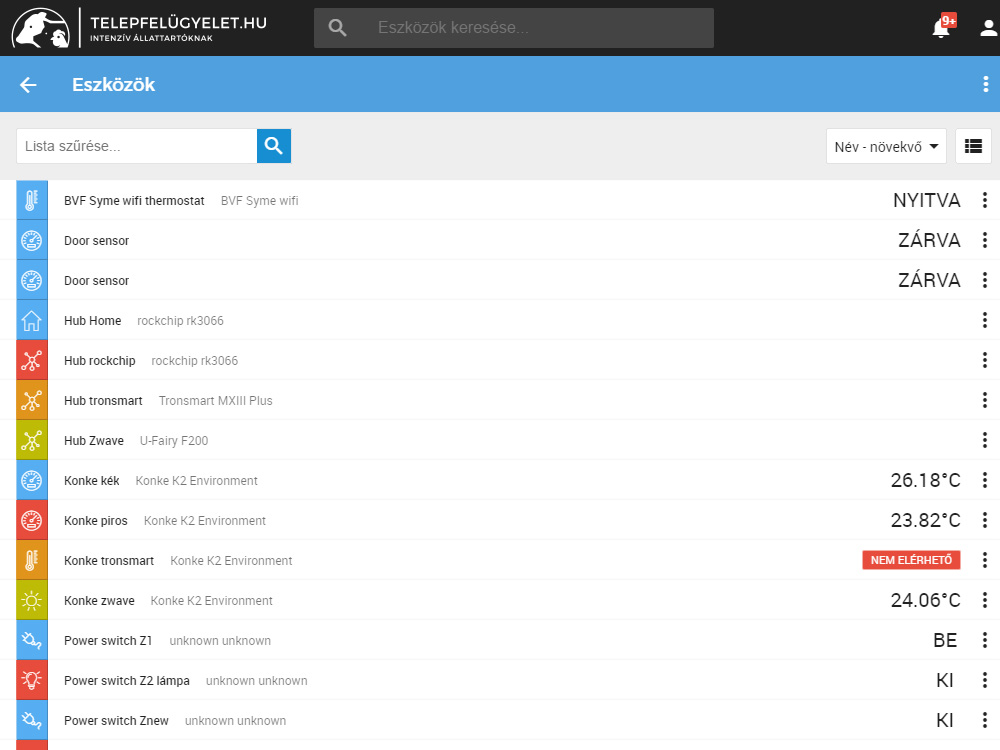1000x750 pixels.
Task: Open the Konke piros device
Action: [96, 520]
